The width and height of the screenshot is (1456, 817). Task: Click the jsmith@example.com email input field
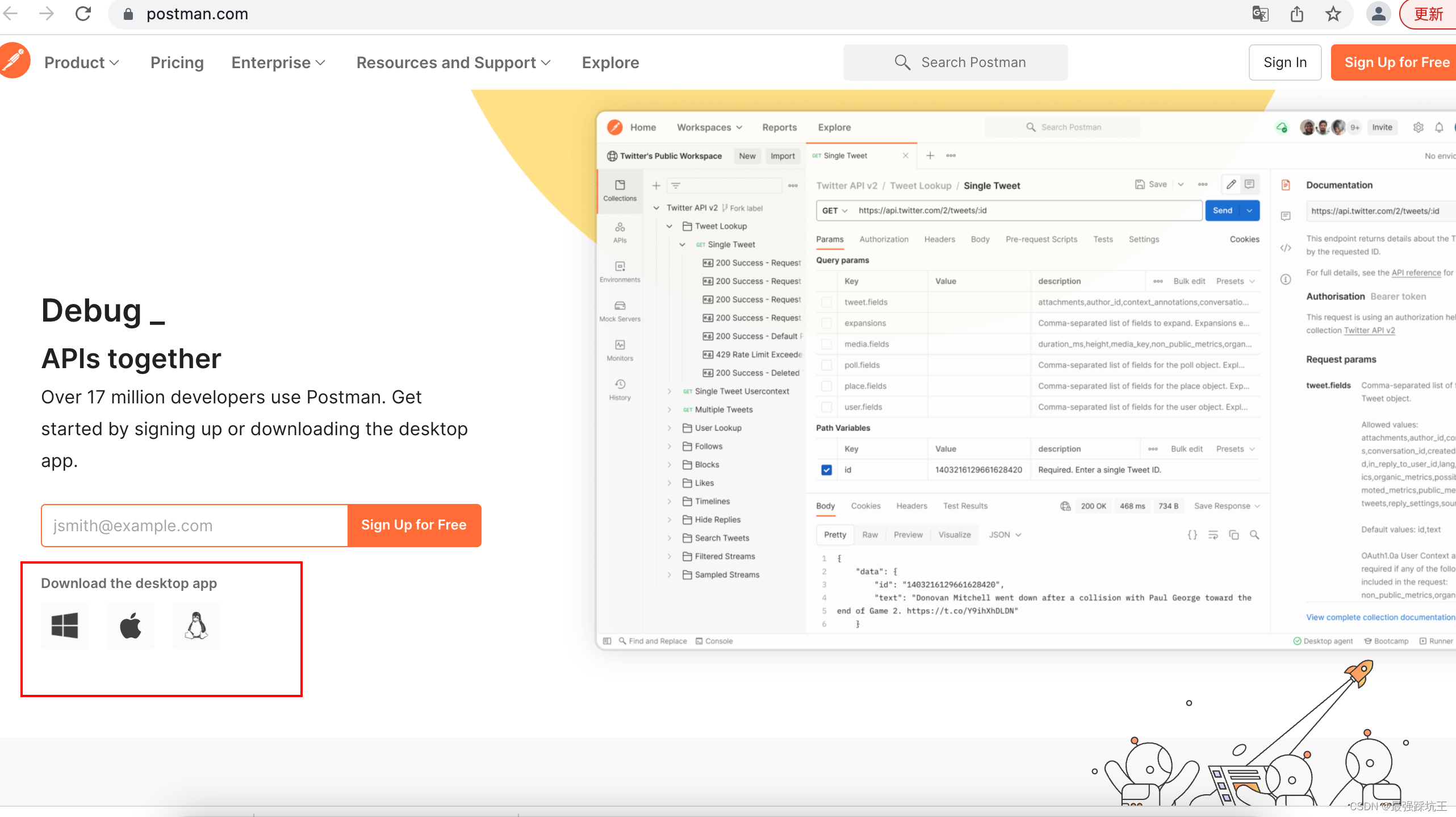tap(194, 526)
